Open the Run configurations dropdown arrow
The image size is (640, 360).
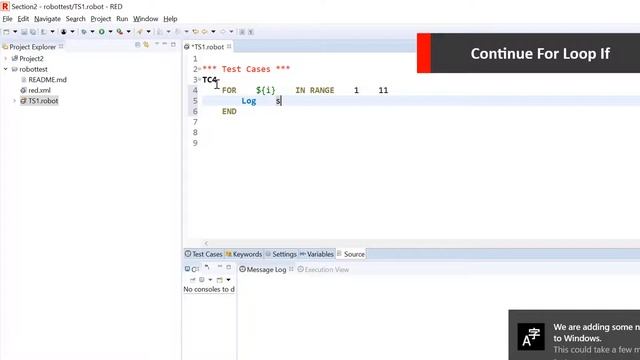(x=111, y=31)
